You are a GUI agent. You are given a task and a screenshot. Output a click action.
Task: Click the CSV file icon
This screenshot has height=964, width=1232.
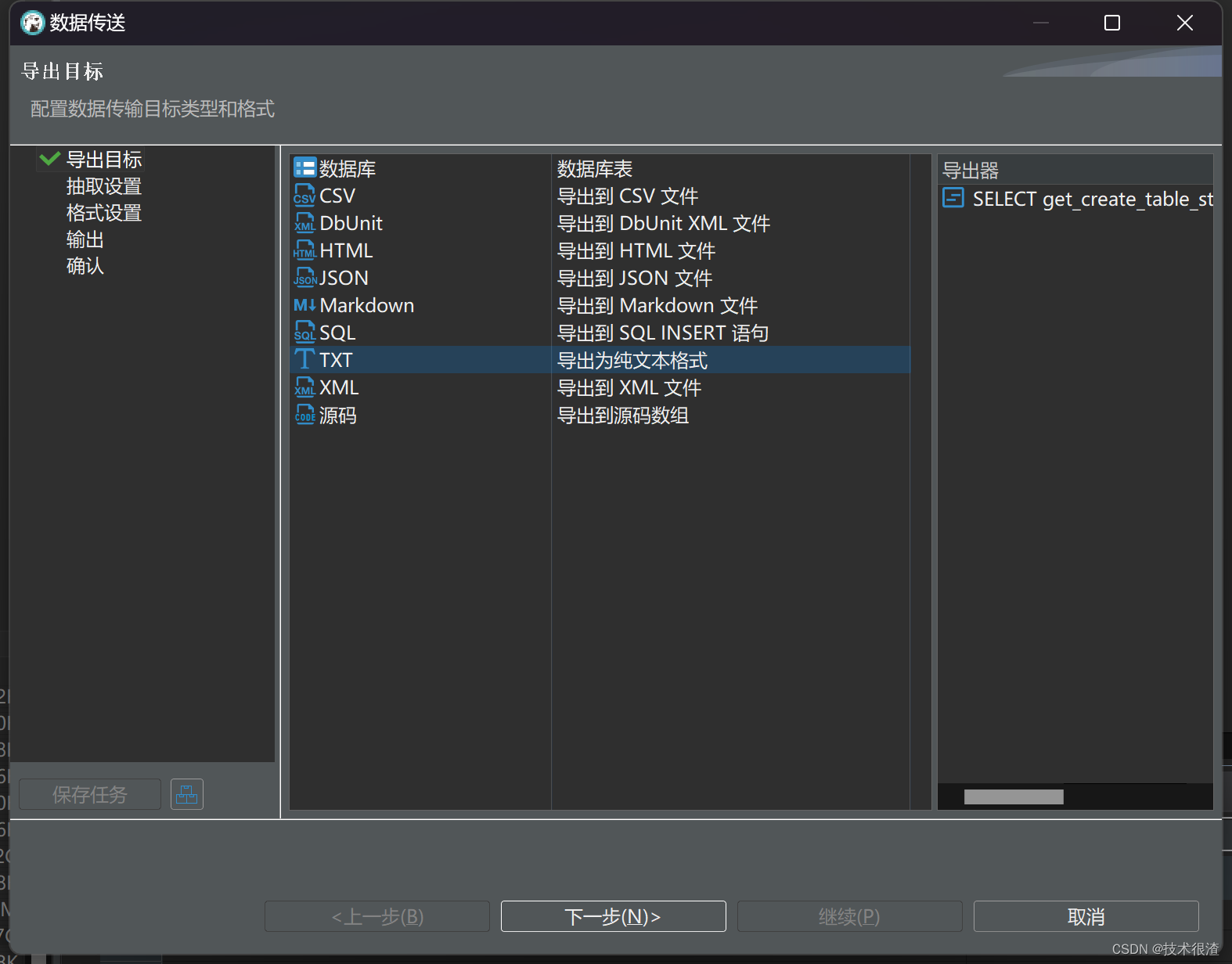click(x=304, y=196)
